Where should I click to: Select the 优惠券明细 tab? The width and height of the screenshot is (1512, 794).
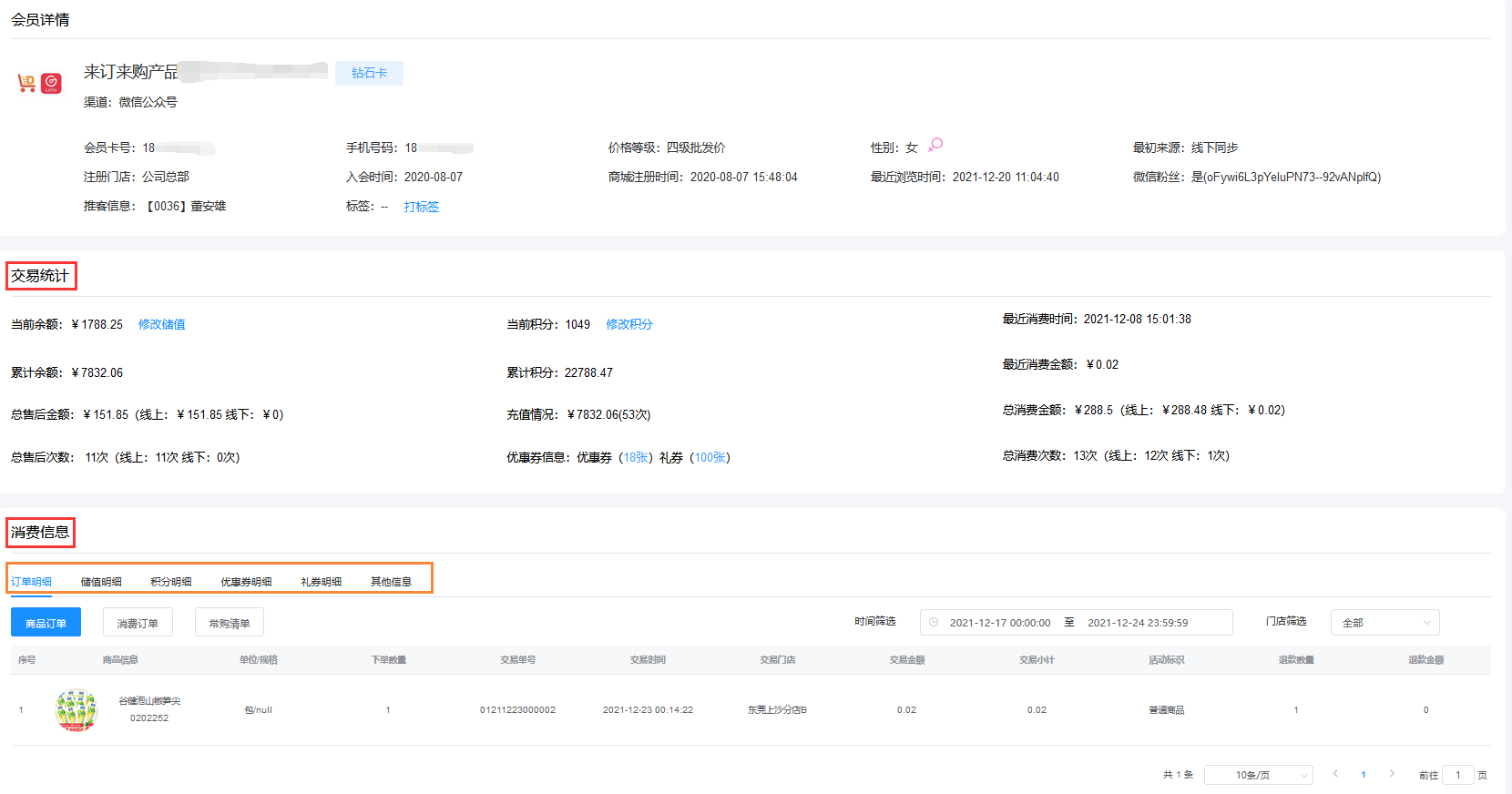coord(246,582)
